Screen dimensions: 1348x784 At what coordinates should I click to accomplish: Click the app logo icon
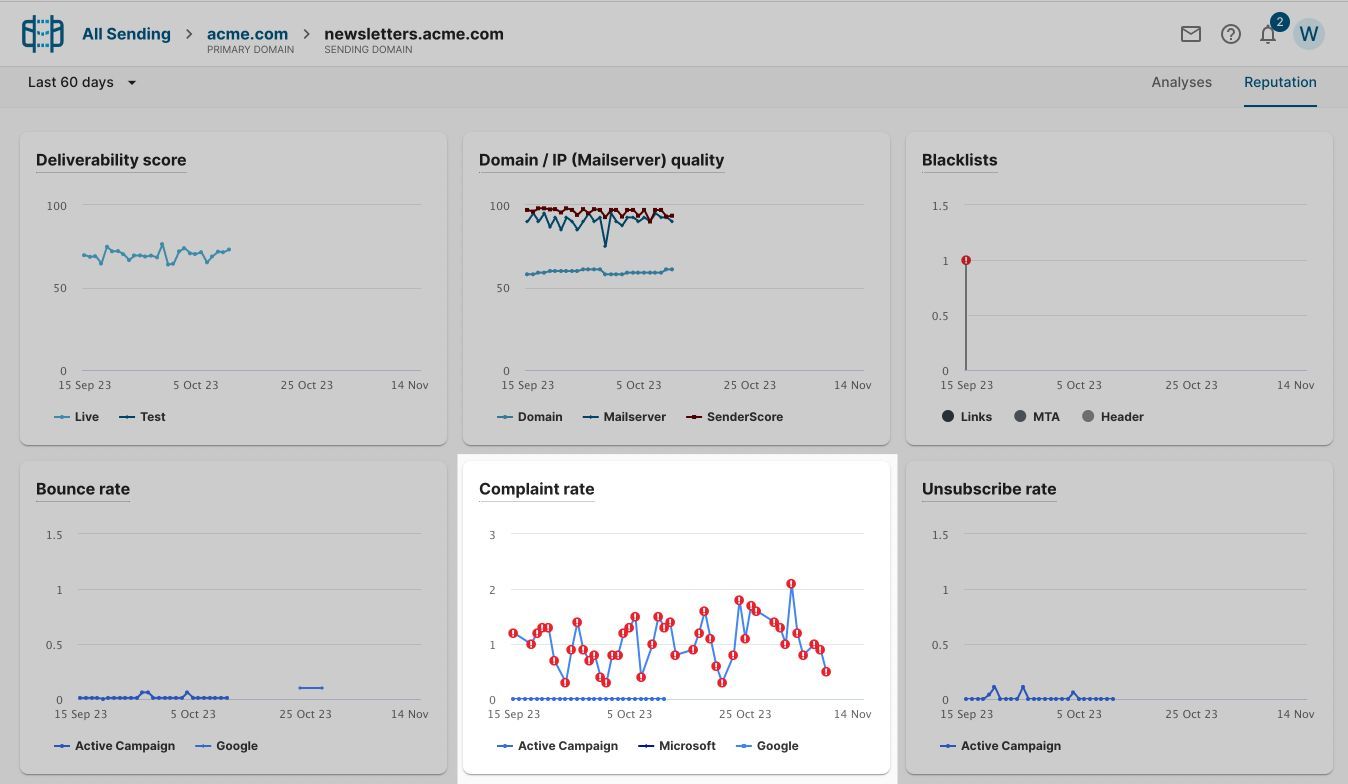42,34
